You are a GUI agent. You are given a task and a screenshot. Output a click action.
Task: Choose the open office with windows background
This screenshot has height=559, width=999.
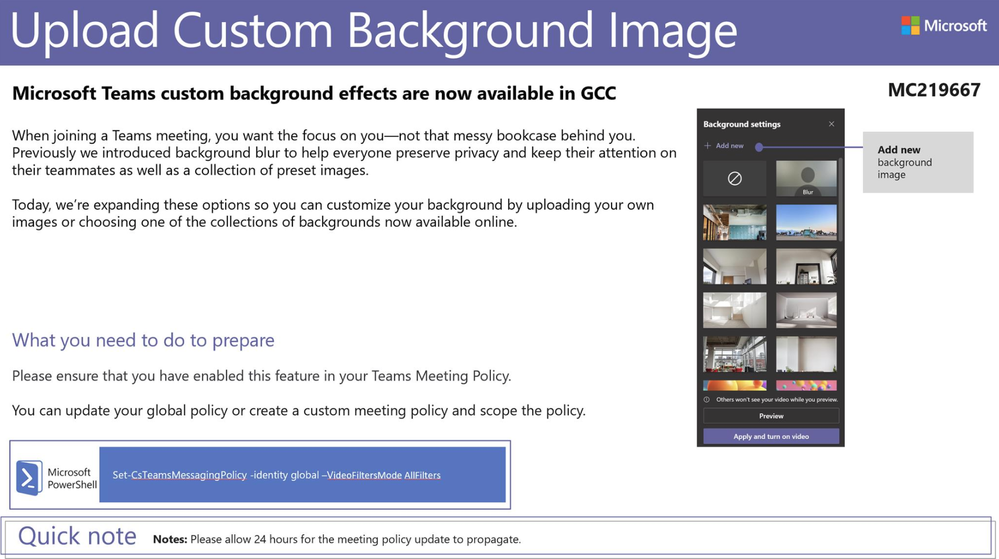click(x=735, y=354)
